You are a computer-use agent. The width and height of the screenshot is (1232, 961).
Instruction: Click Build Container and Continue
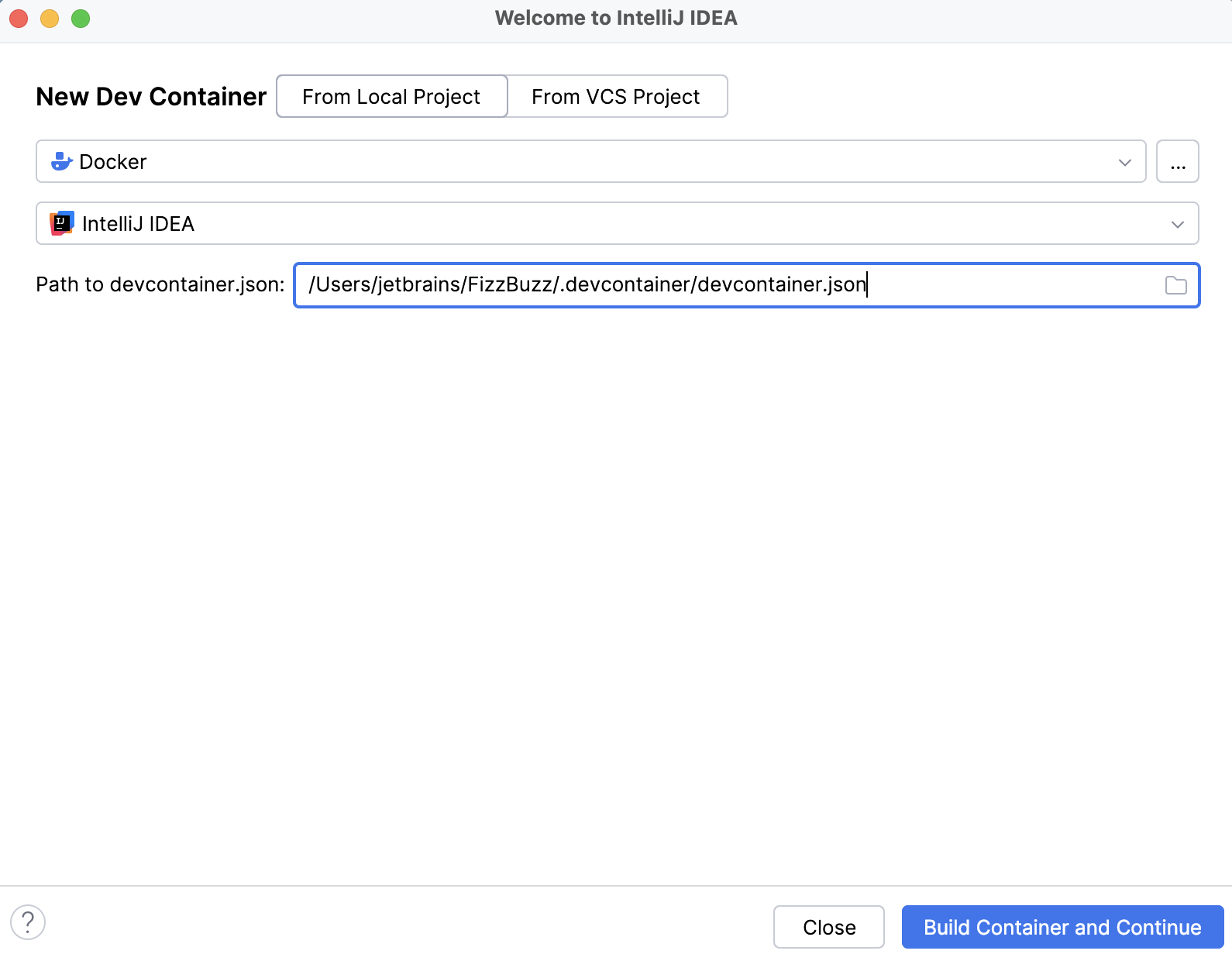point(1061,927)
